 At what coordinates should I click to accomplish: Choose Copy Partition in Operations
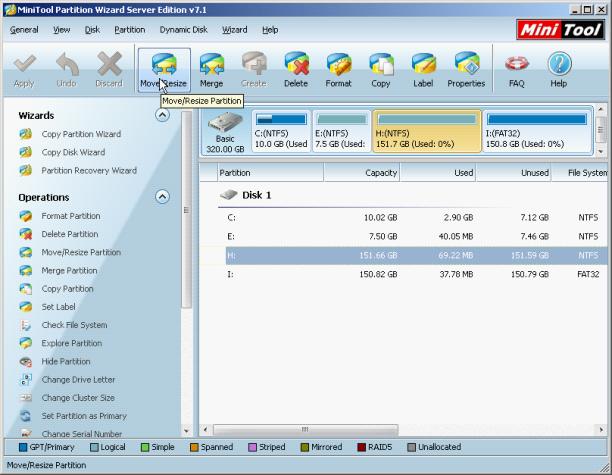coord(68,289)
